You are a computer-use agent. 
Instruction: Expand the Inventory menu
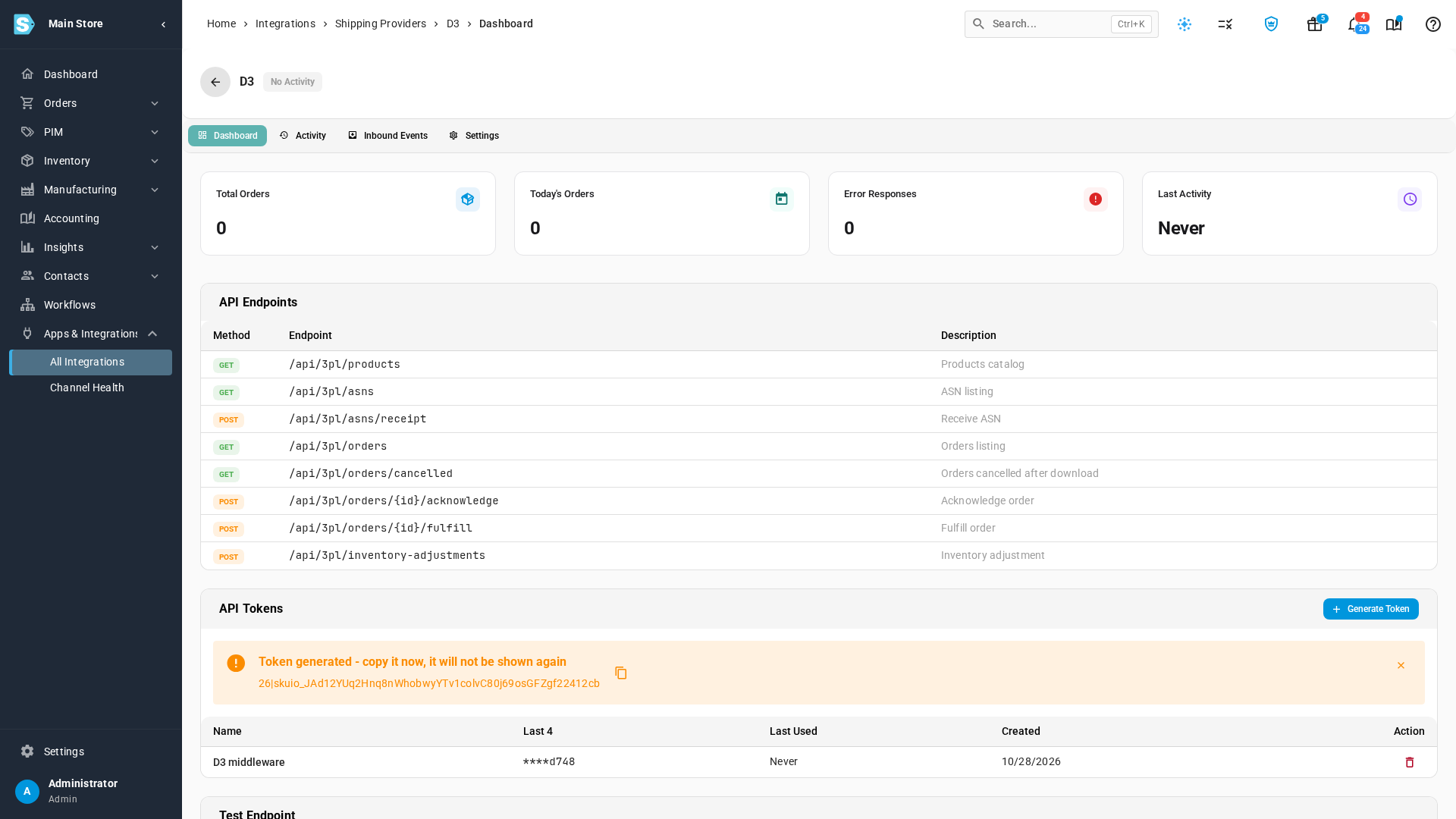[x=91, y=161]
